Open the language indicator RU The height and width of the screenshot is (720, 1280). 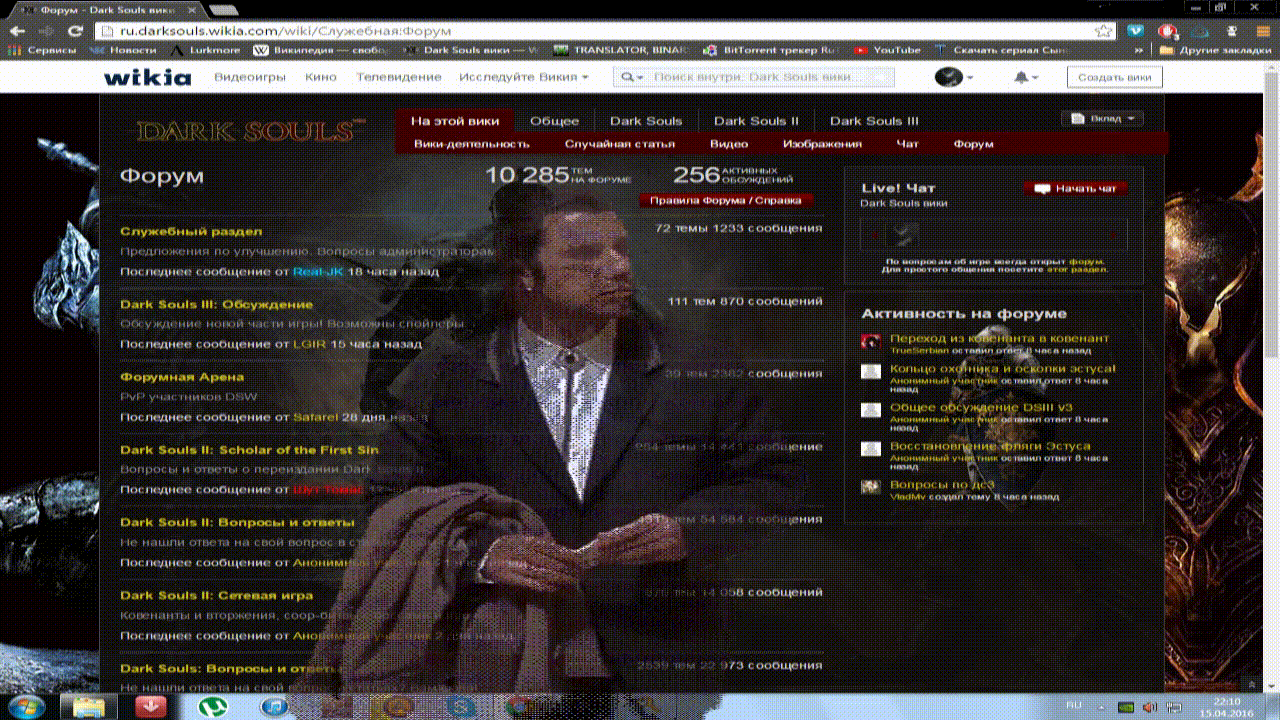pyautogui.click(x=1073, y=705)
